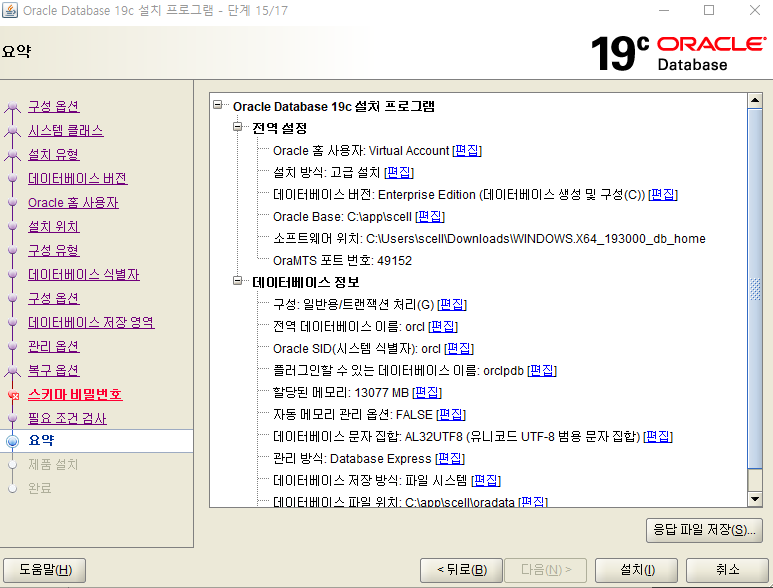This screenshot has width=773, height=588.
Task: Jump to 데이터베이스 식별자 step
Action: (x=83, y=275)
